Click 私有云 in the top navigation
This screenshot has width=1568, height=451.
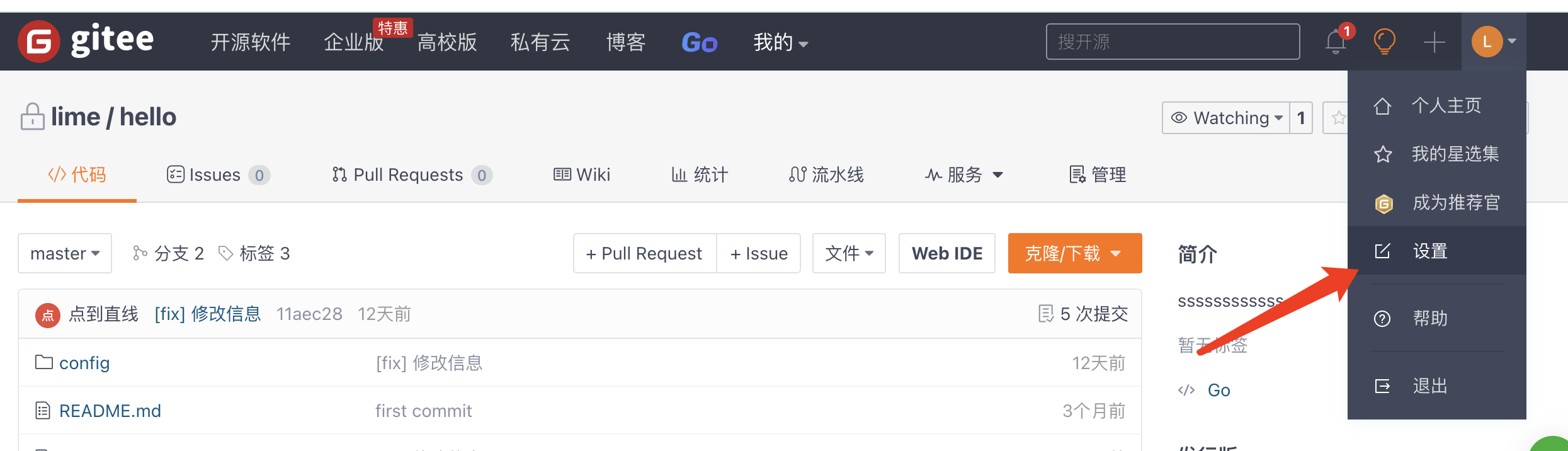tap(540, 42)
